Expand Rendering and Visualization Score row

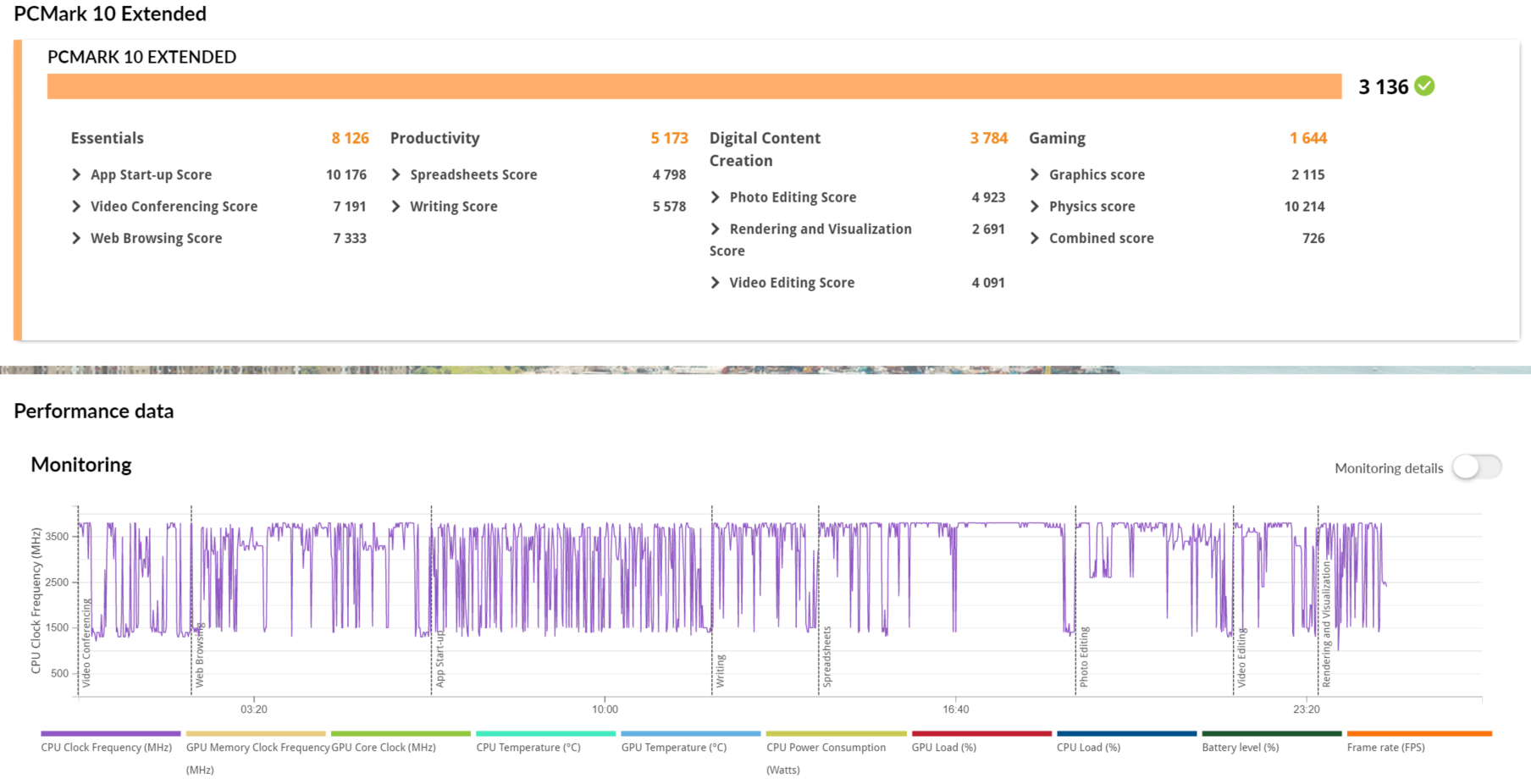716,229
